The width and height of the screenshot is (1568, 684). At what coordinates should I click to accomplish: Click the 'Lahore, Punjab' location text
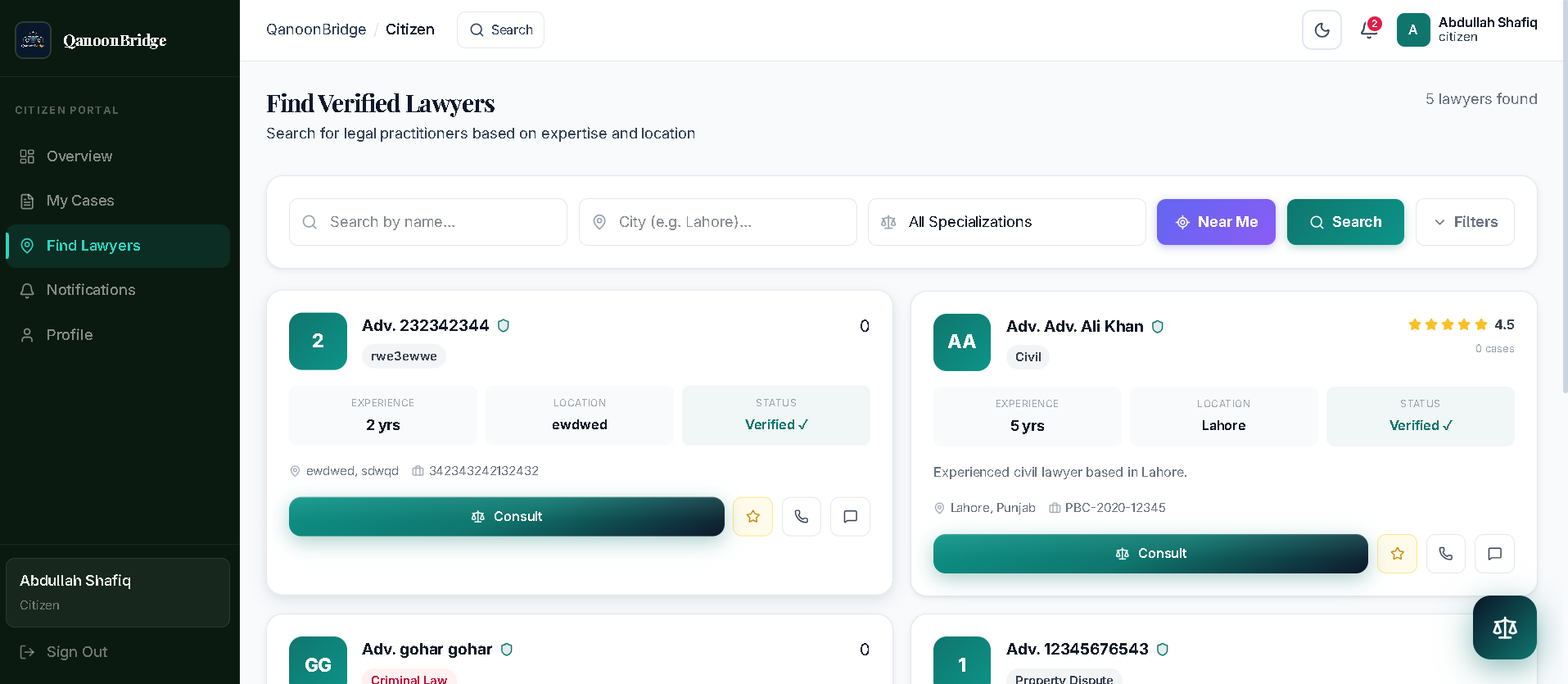(992, 508)
